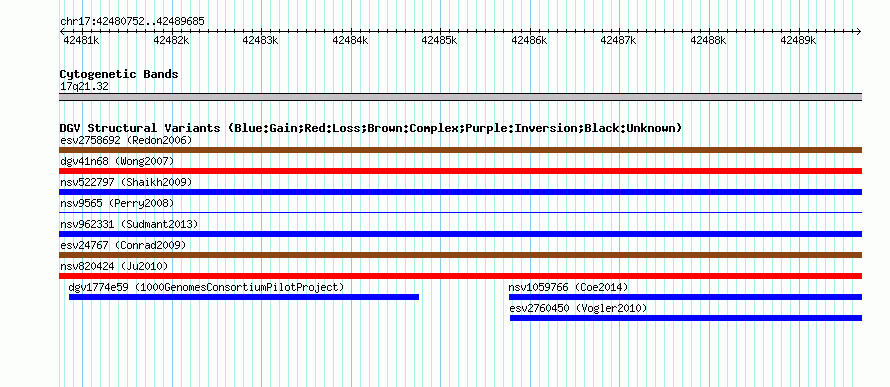The height and width of the screenshot is (387, 890).
Task: Select the blue nsv522797 gain bar
Action: click(460, 192)
